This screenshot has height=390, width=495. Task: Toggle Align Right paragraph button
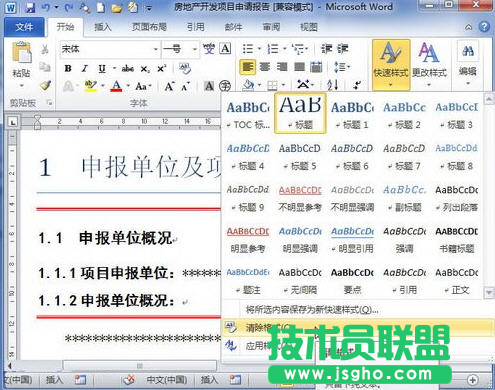[x=282, y=67]
